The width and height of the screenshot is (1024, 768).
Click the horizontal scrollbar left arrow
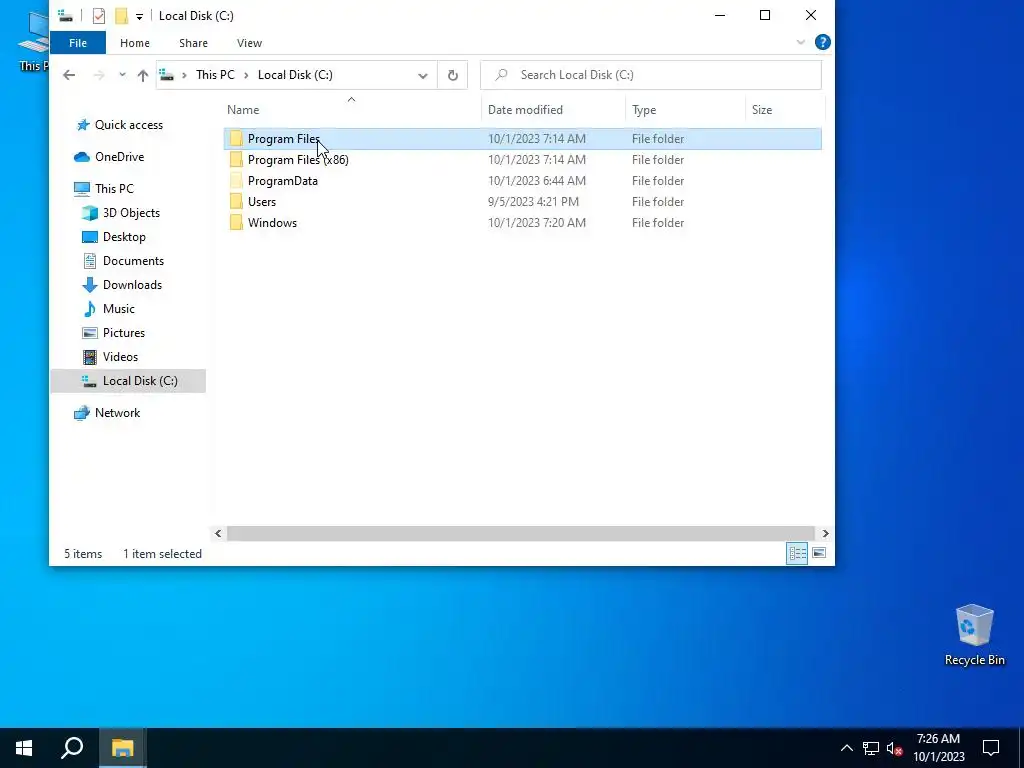tap(218, 534)
